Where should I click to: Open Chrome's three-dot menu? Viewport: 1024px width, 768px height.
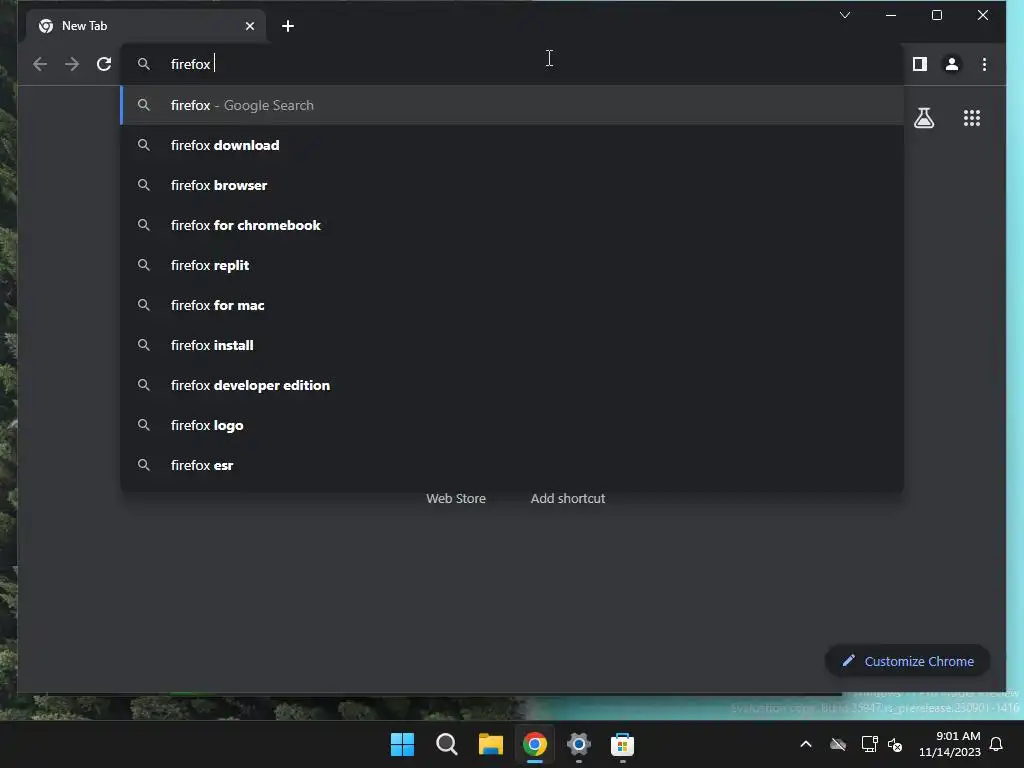[984, 64]
